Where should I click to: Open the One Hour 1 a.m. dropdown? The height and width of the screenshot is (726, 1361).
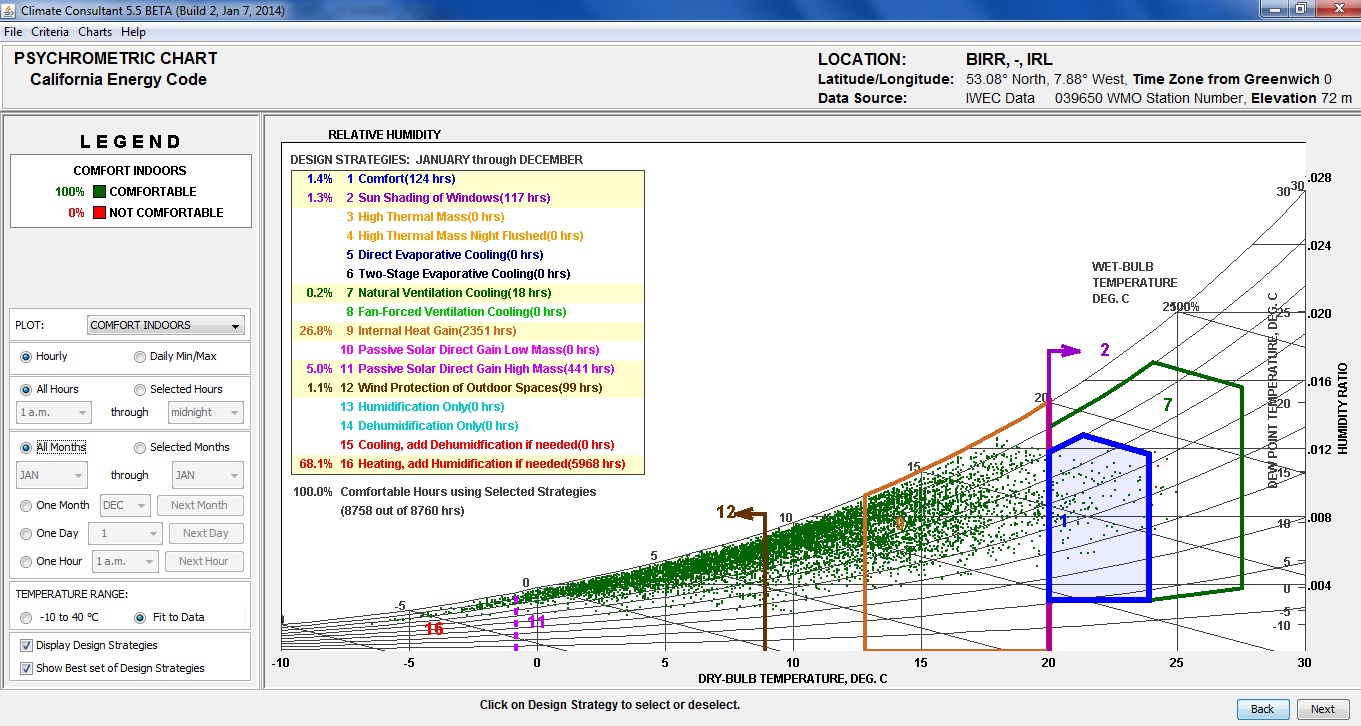point(125,562)
